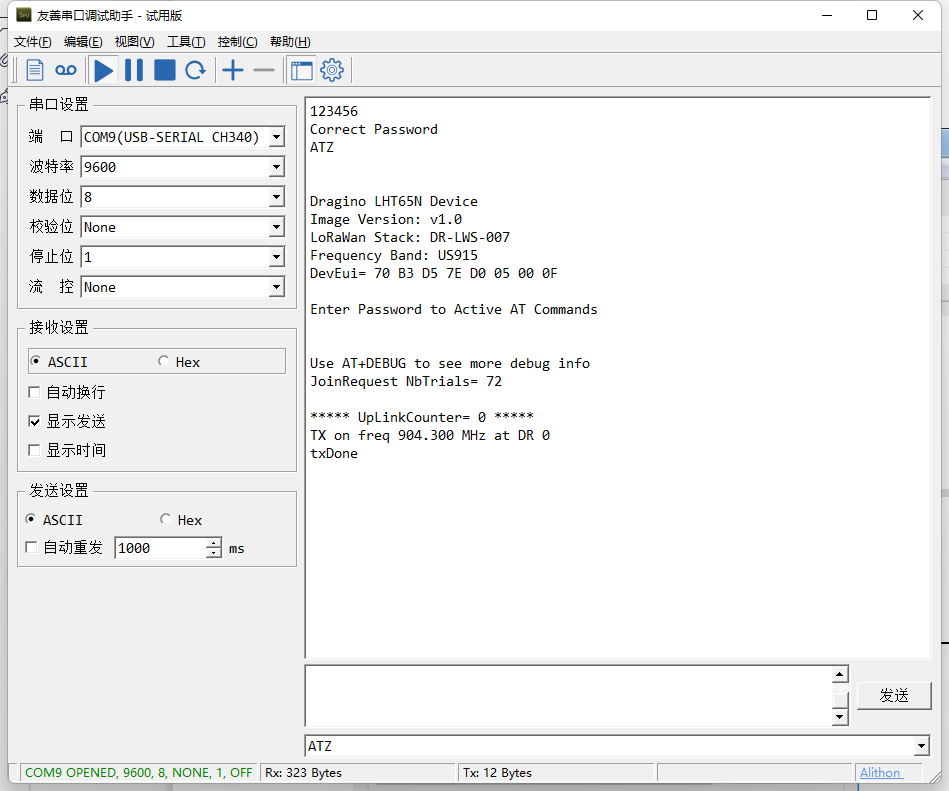Screen dimensions: 949x791
Task: Expand the 流控 flow control dropdown
Action: [x=277, y=287]
